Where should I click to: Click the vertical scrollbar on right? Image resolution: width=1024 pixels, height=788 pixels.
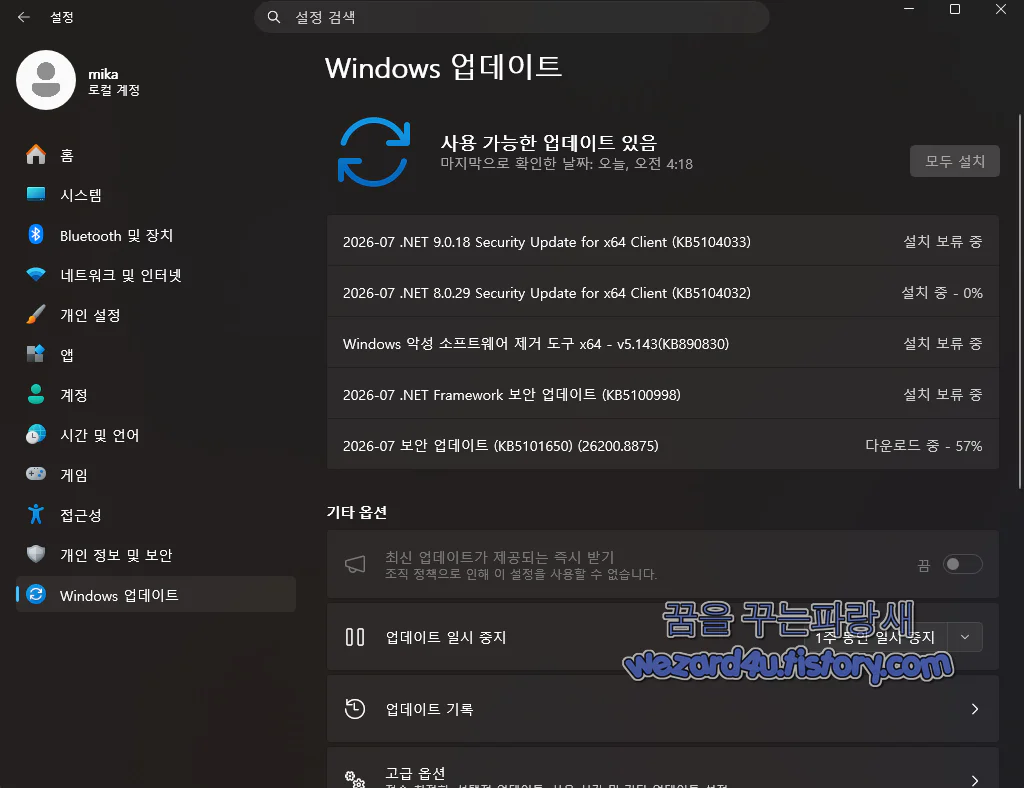[x=1019, y=302]
